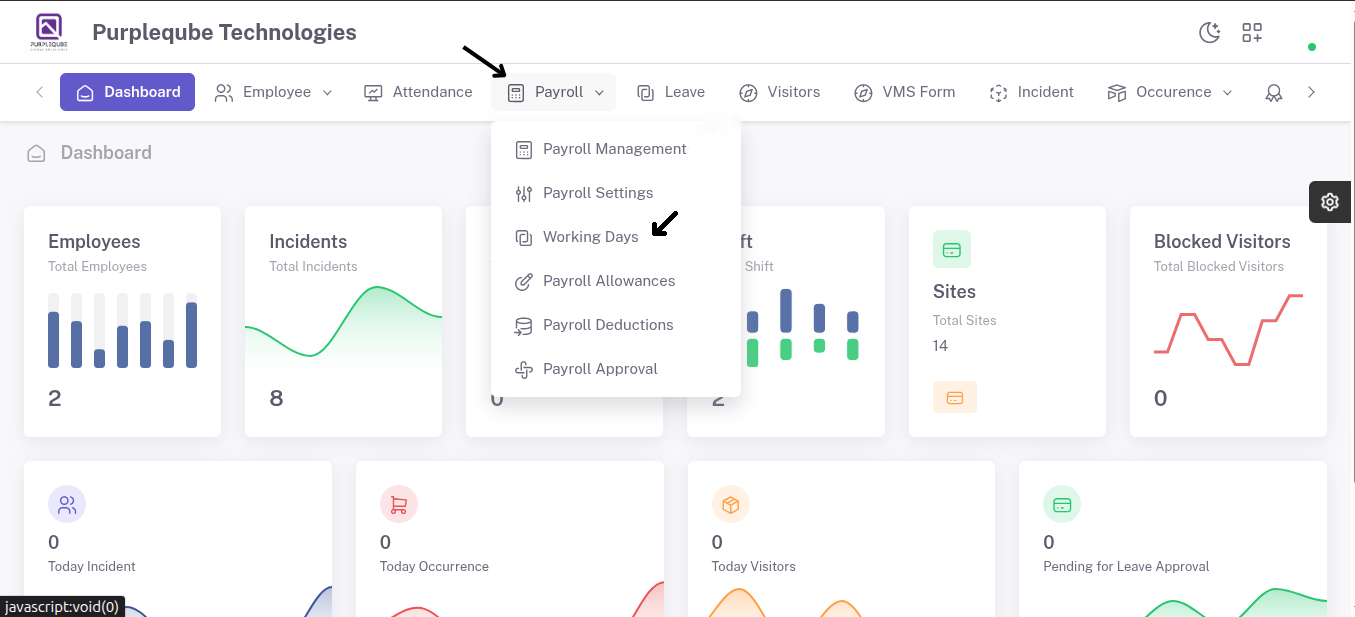Click the Purpleqube logo

click(x=48, y=32)
